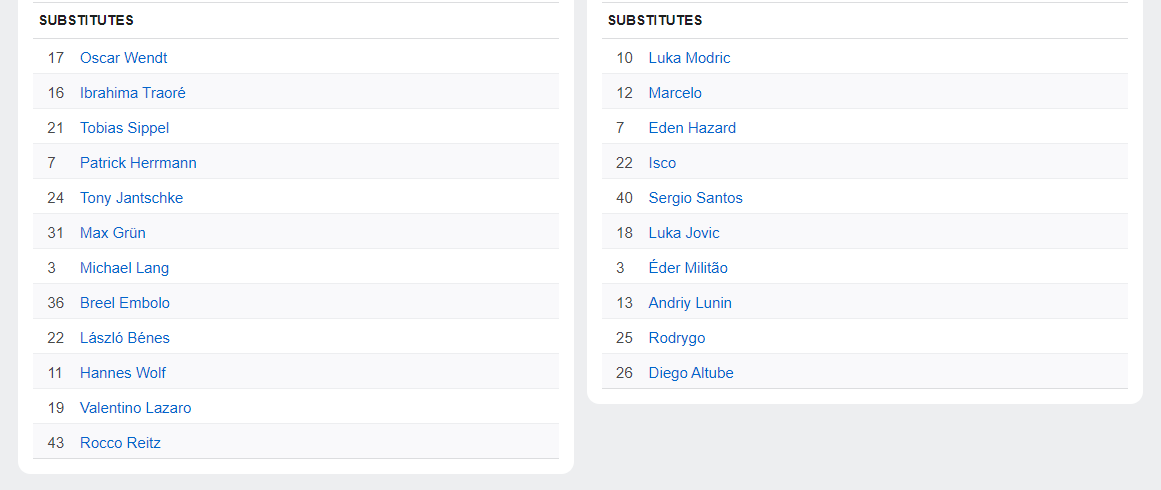Click Ibrahima Traoré in substitutes
This screenshot has height=490, width=1161.
(132, 93)
